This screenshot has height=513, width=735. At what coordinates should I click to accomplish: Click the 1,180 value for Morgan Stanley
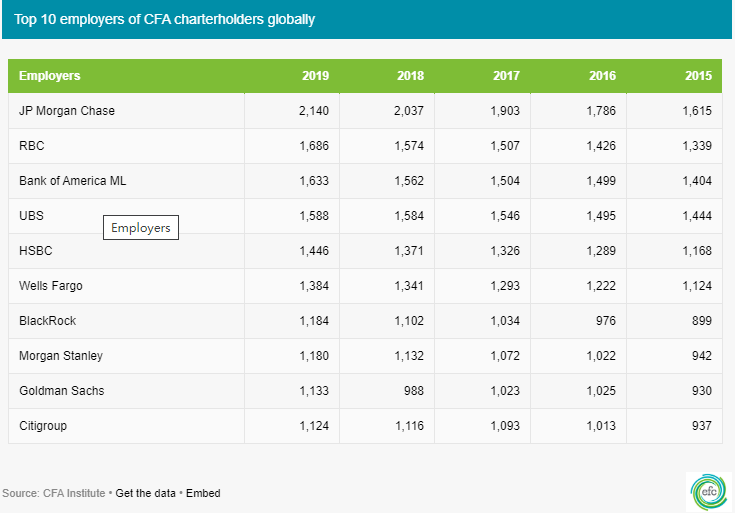(314, 356)
